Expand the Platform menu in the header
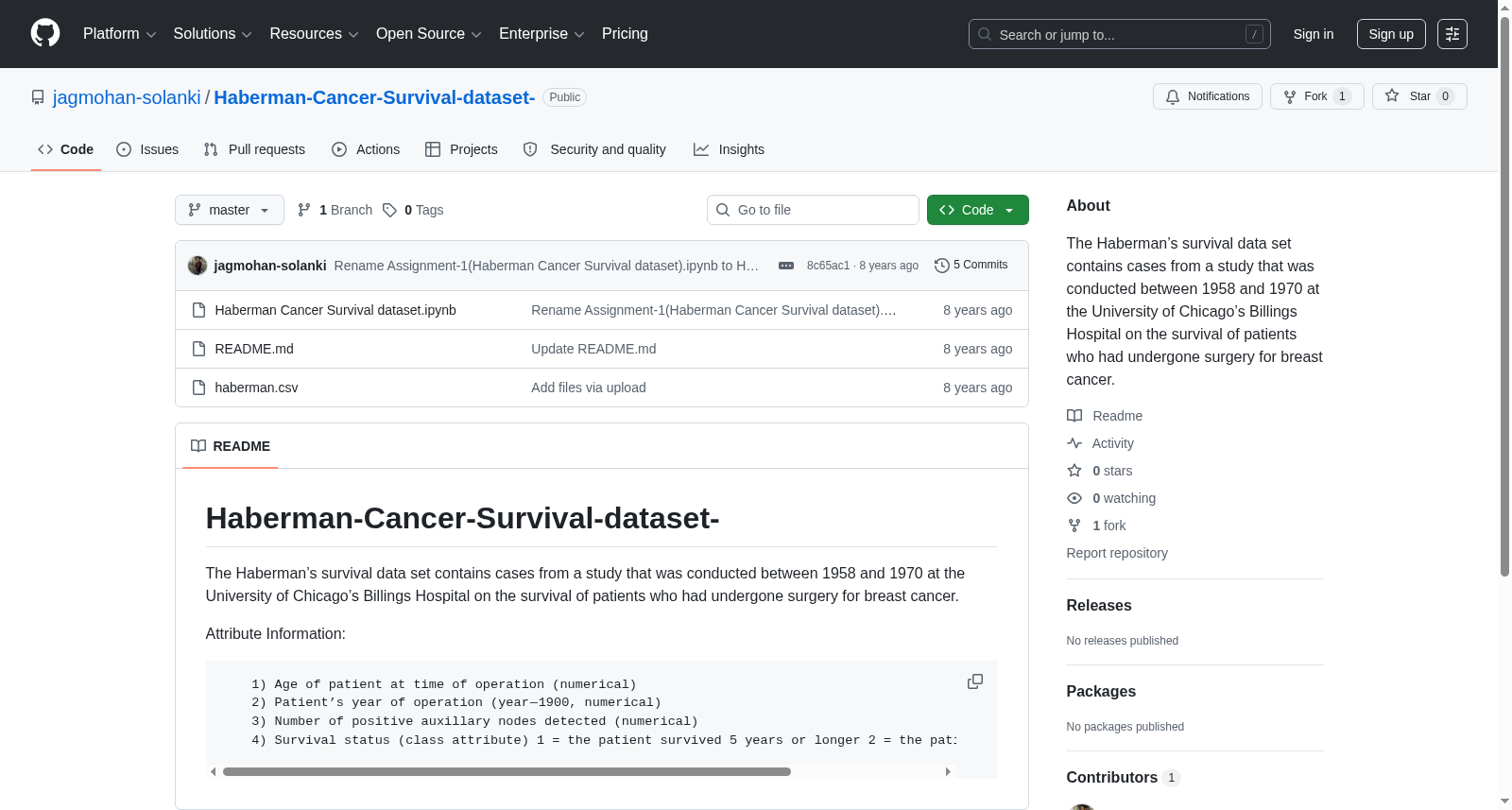 click(120, 34)
